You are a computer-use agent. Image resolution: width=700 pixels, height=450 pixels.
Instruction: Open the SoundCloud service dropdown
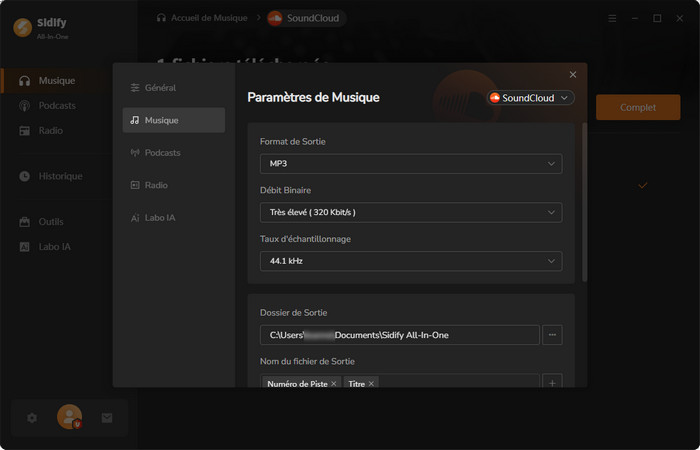pyautogui.click(x=530, y=98)
